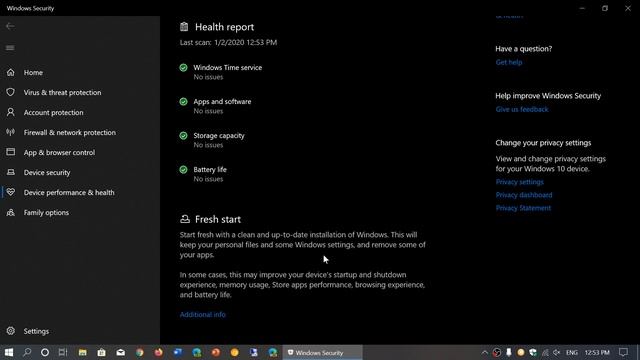Click the Get help link

coord(509,62)
